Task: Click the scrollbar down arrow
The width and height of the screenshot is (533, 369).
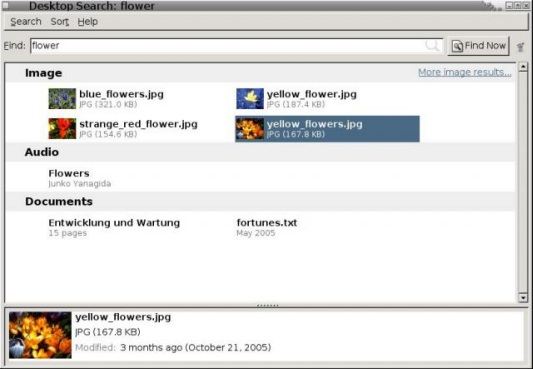Action: (523, 298)
